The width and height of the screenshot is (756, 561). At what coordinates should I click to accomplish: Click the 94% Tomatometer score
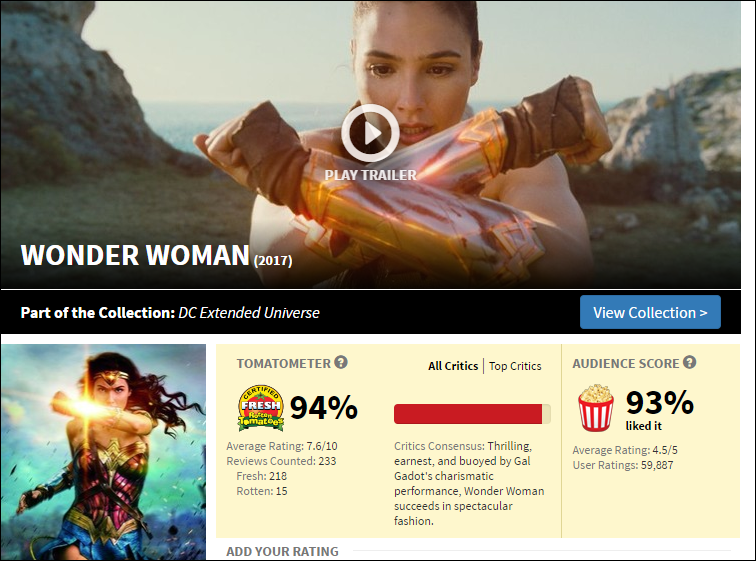tap(324, 408)
